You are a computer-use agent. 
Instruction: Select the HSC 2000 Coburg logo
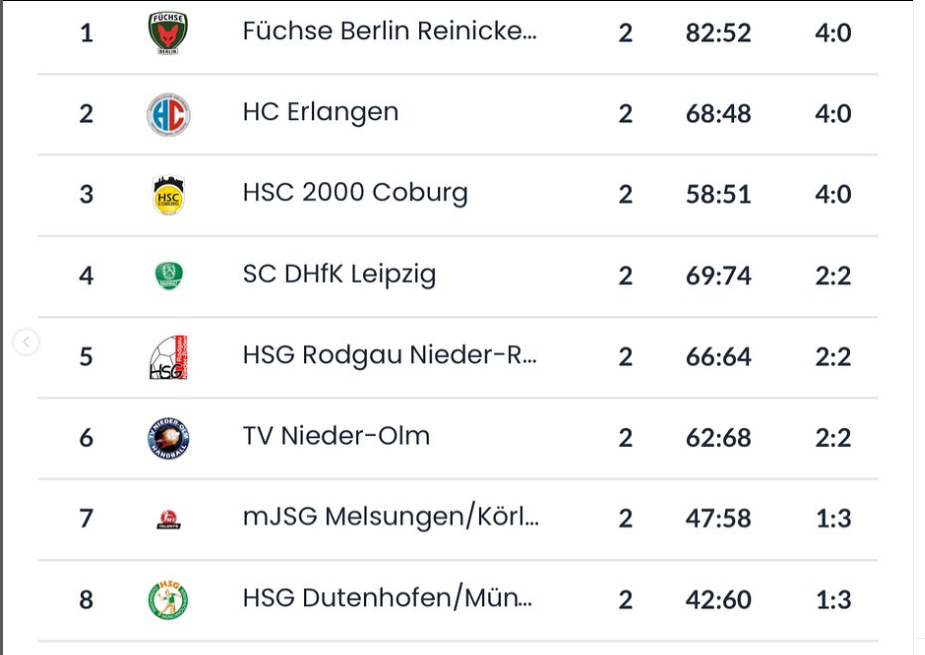tap(168, 195)
